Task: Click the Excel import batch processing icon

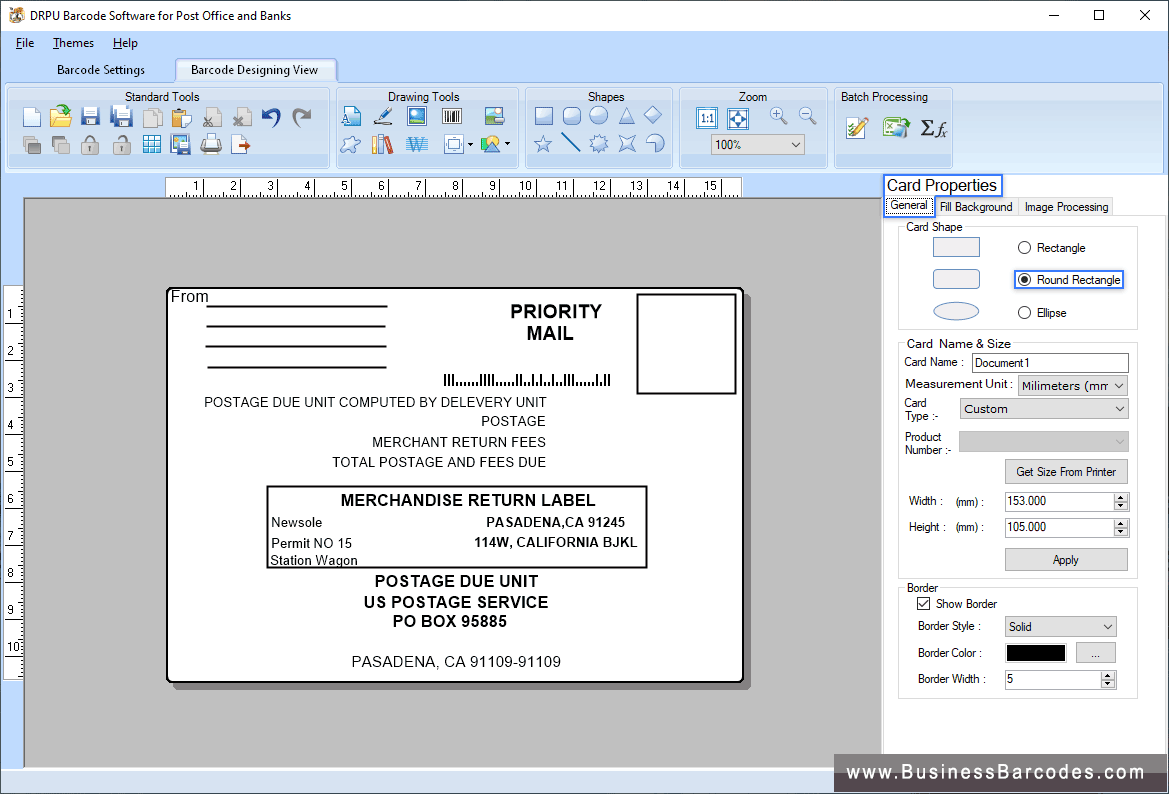Action: [x=893, y=128]
